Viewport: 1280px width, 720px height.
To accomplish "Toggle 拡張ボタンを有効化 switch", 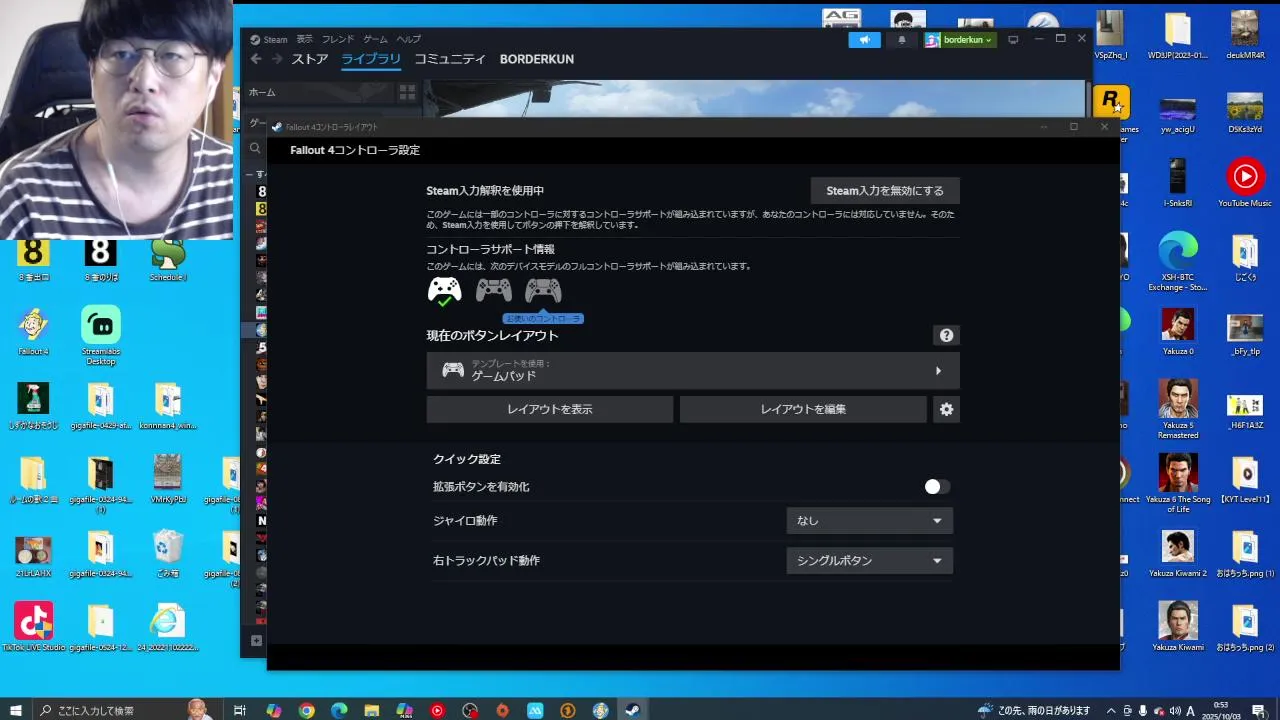I will (x=936, y=487).
